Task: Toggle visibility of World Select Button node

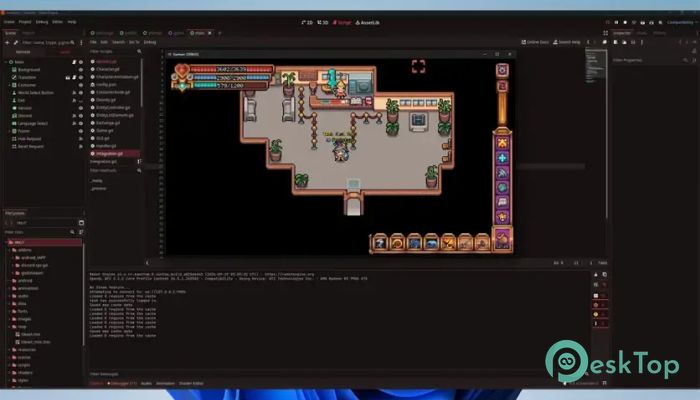Action: click(x=81, y=92)
